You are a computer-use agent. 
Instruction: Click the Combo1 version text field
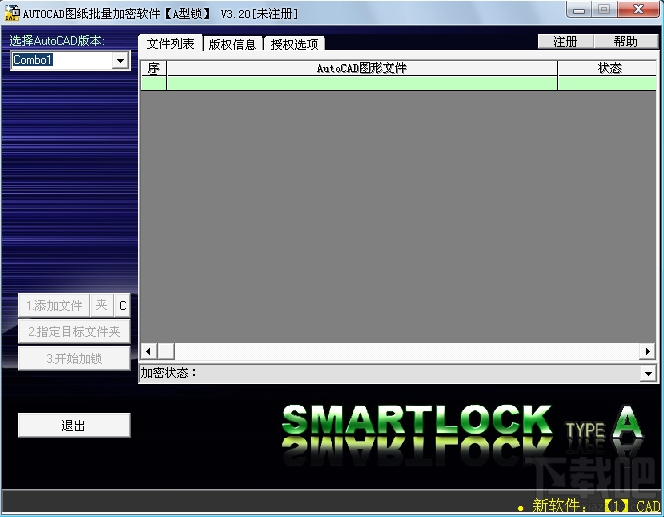(x=62, y=60)
